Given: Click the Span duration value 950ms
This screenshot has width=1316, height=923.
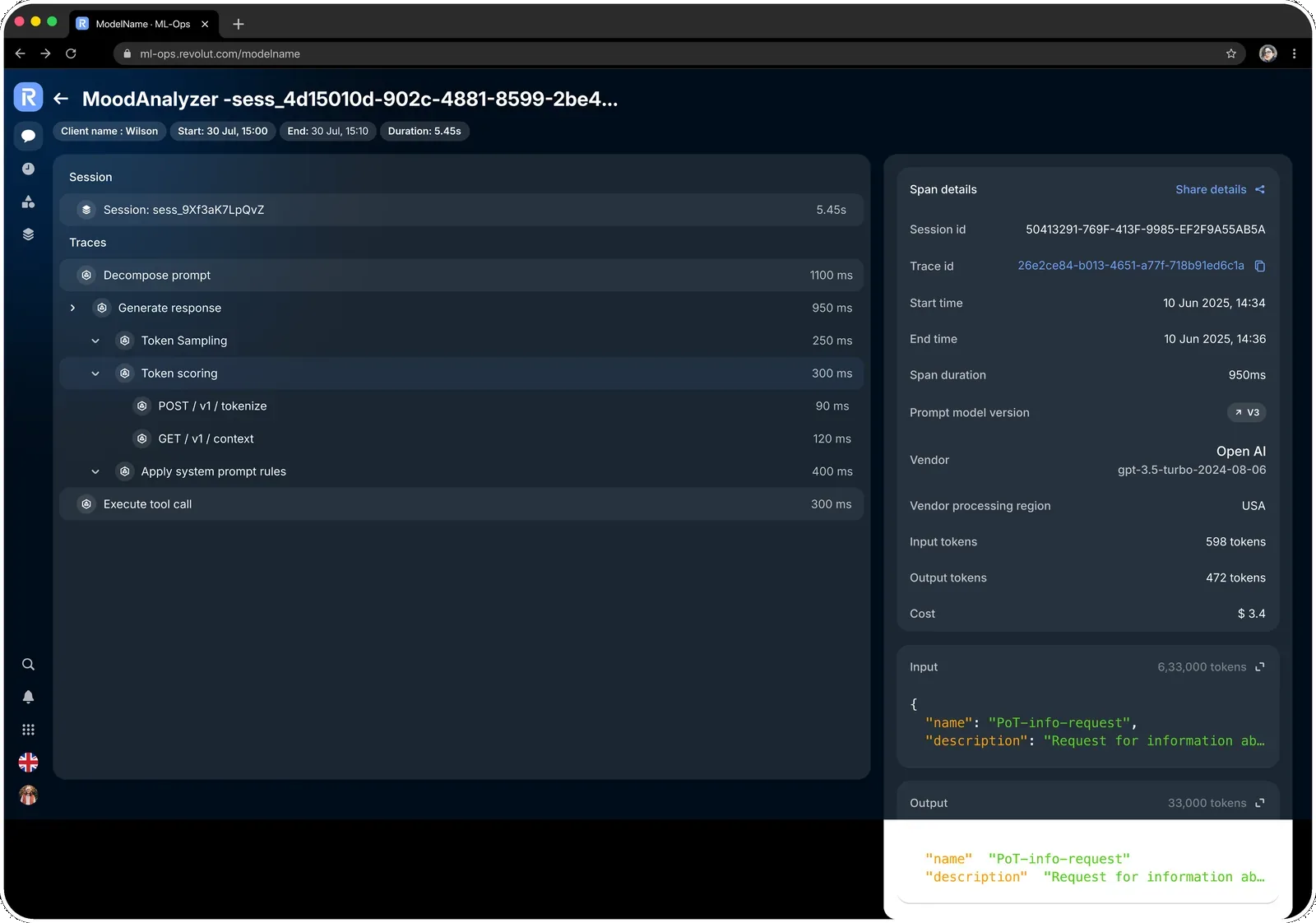Looking at the screenshot, I should pyautogui.click(x=1247, y=375).
